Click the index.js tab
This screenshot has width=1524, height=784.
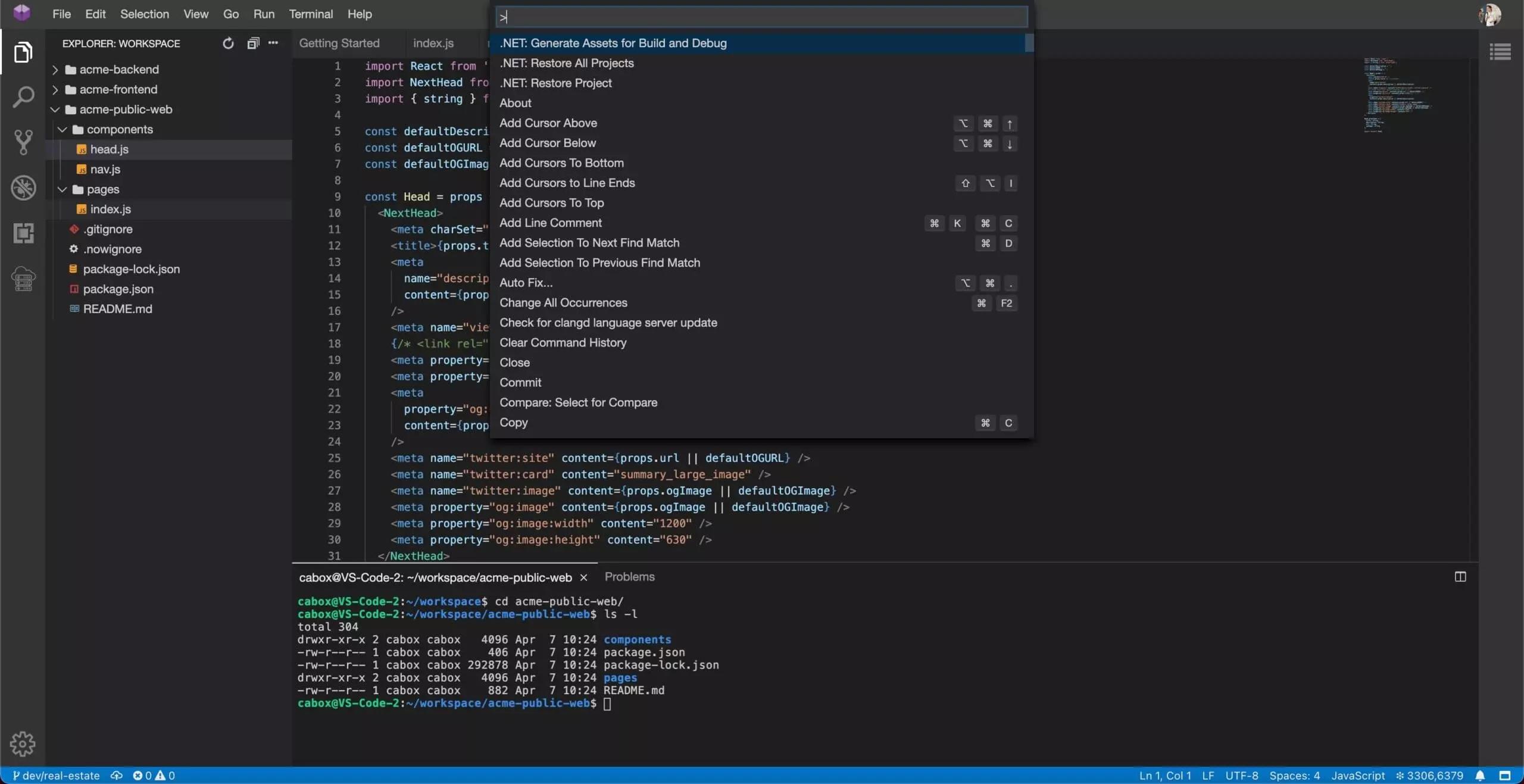pyautogui.click(x=433, y=43)
